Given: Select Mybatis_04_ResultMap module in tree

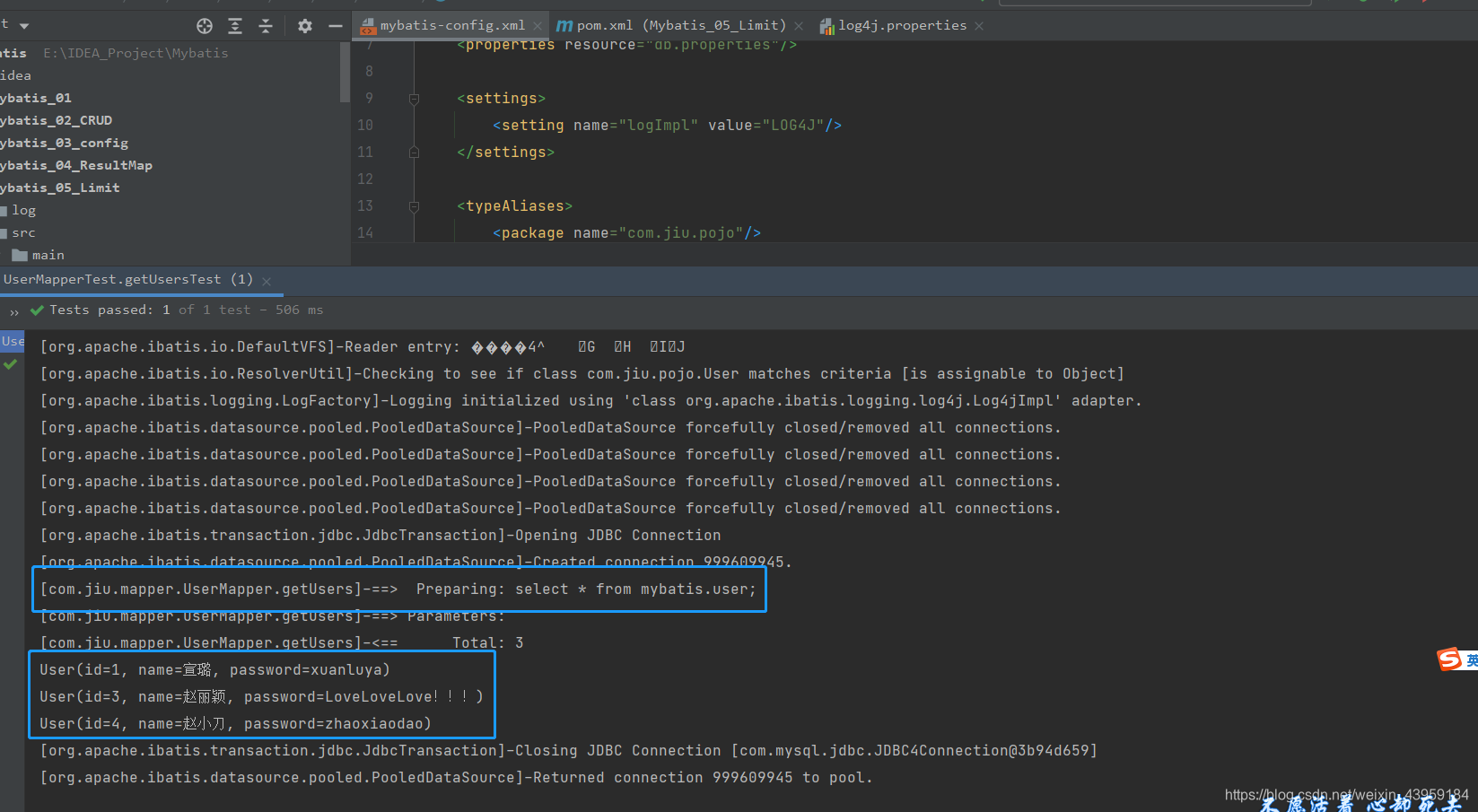Looking at the screenshot, I should tap(76, 165).
